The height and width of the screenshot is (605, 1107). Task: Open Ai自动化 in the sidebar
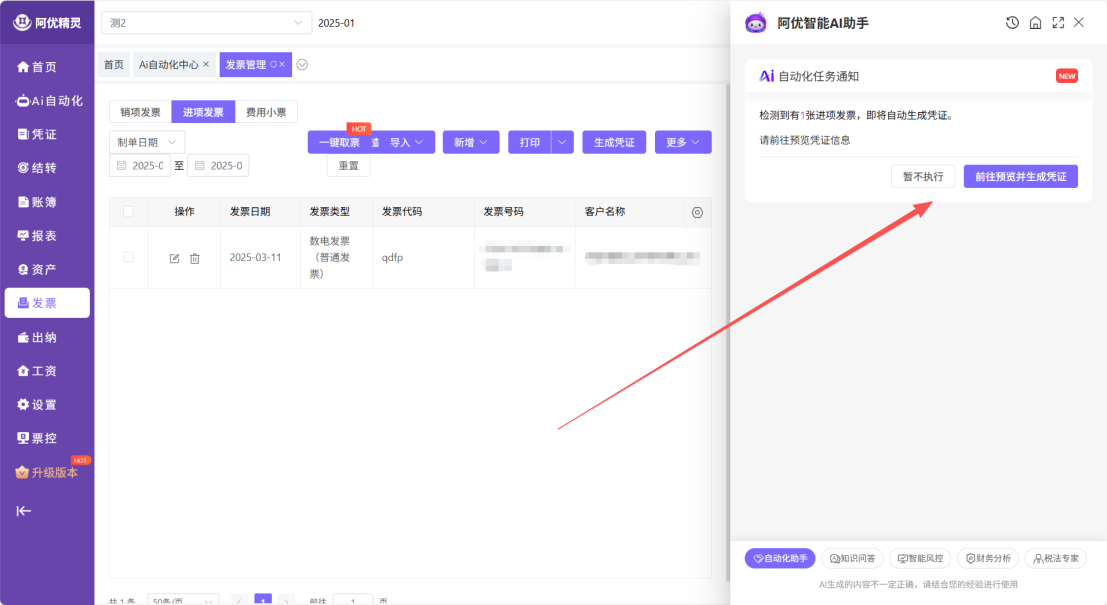pyautogui.click(x=47, y=101)
